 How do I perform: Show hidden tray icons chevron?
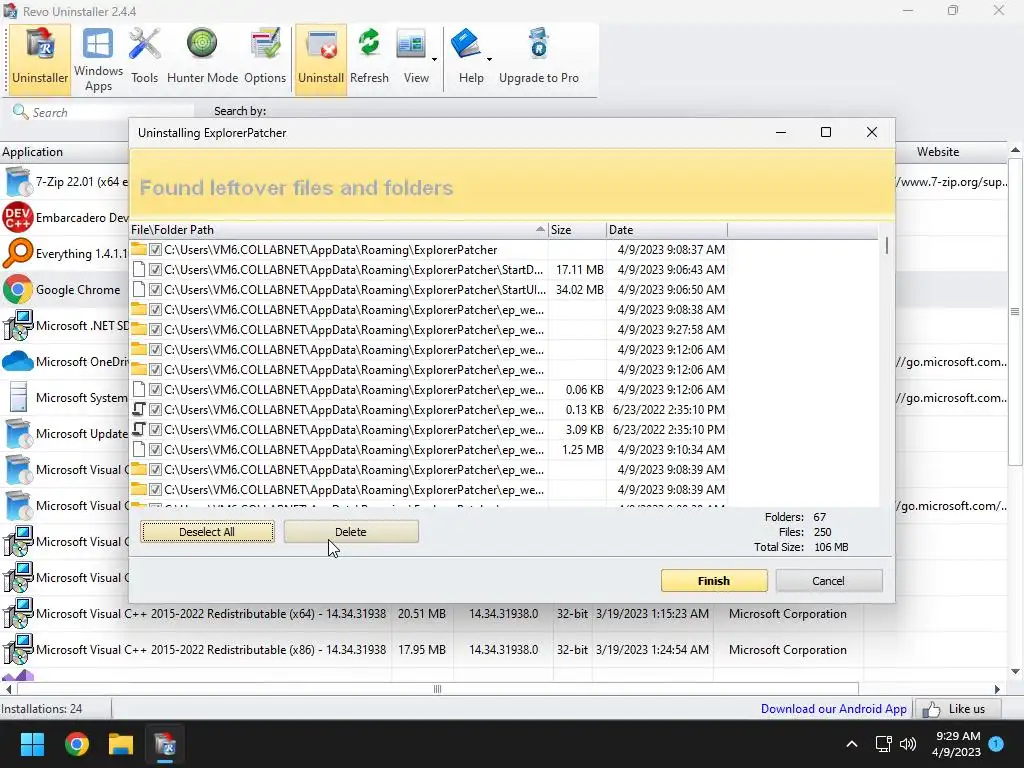tap(852, 744)
